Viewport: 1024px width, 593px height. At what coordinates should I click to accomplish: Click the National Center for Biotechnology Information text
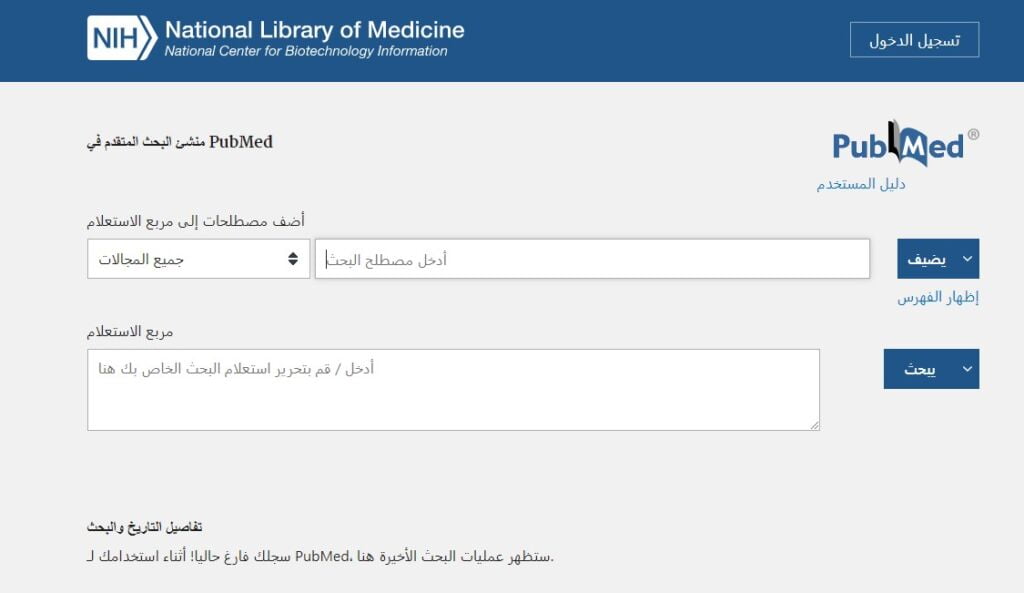click(x=306, y=52)
